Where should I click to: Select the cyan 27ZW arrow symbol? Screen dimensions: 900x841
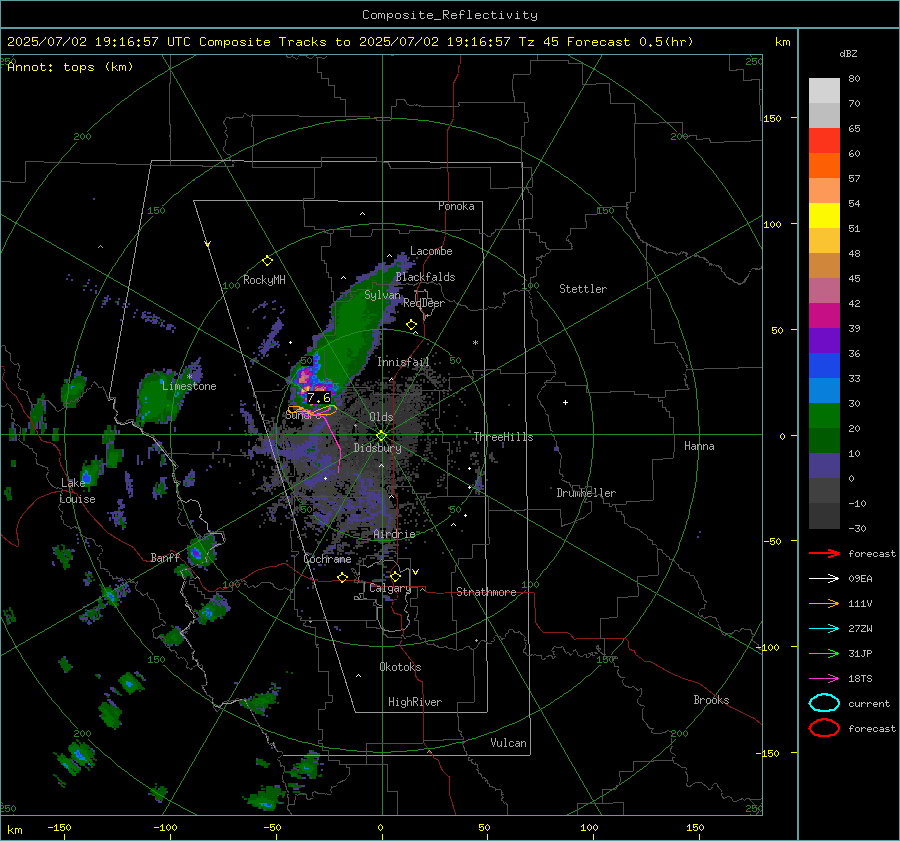(824, 629)
